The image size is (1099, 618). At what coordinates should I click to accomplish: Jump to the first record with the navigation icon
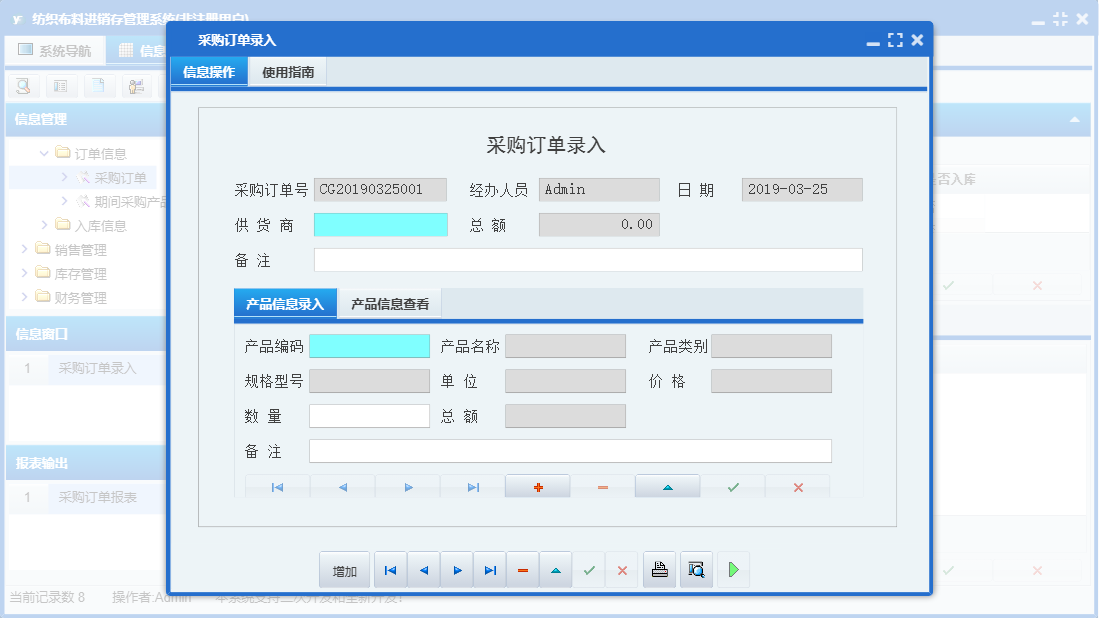tap(391, 569)
